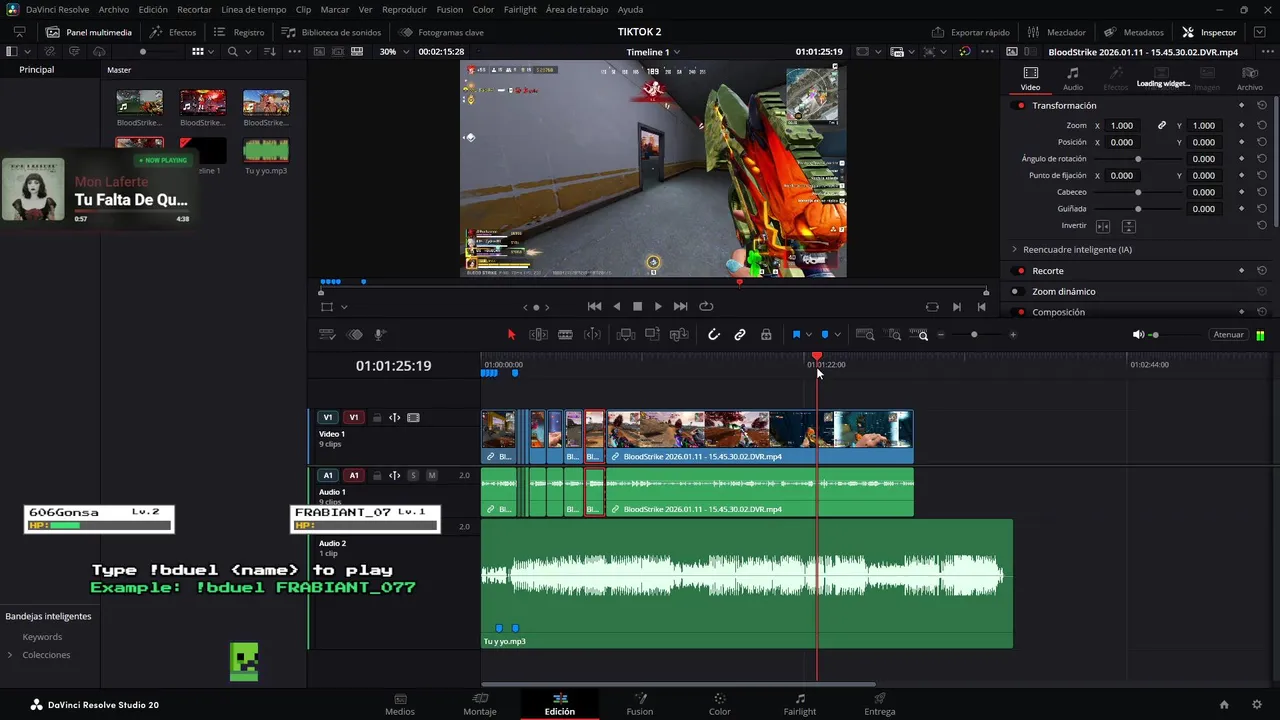Image resolution: width=1280 pixels, height=720 pixels.
Task: Open the Timeline 1 name dropdown
Action: pyautogui.click(x=653, y=51)
